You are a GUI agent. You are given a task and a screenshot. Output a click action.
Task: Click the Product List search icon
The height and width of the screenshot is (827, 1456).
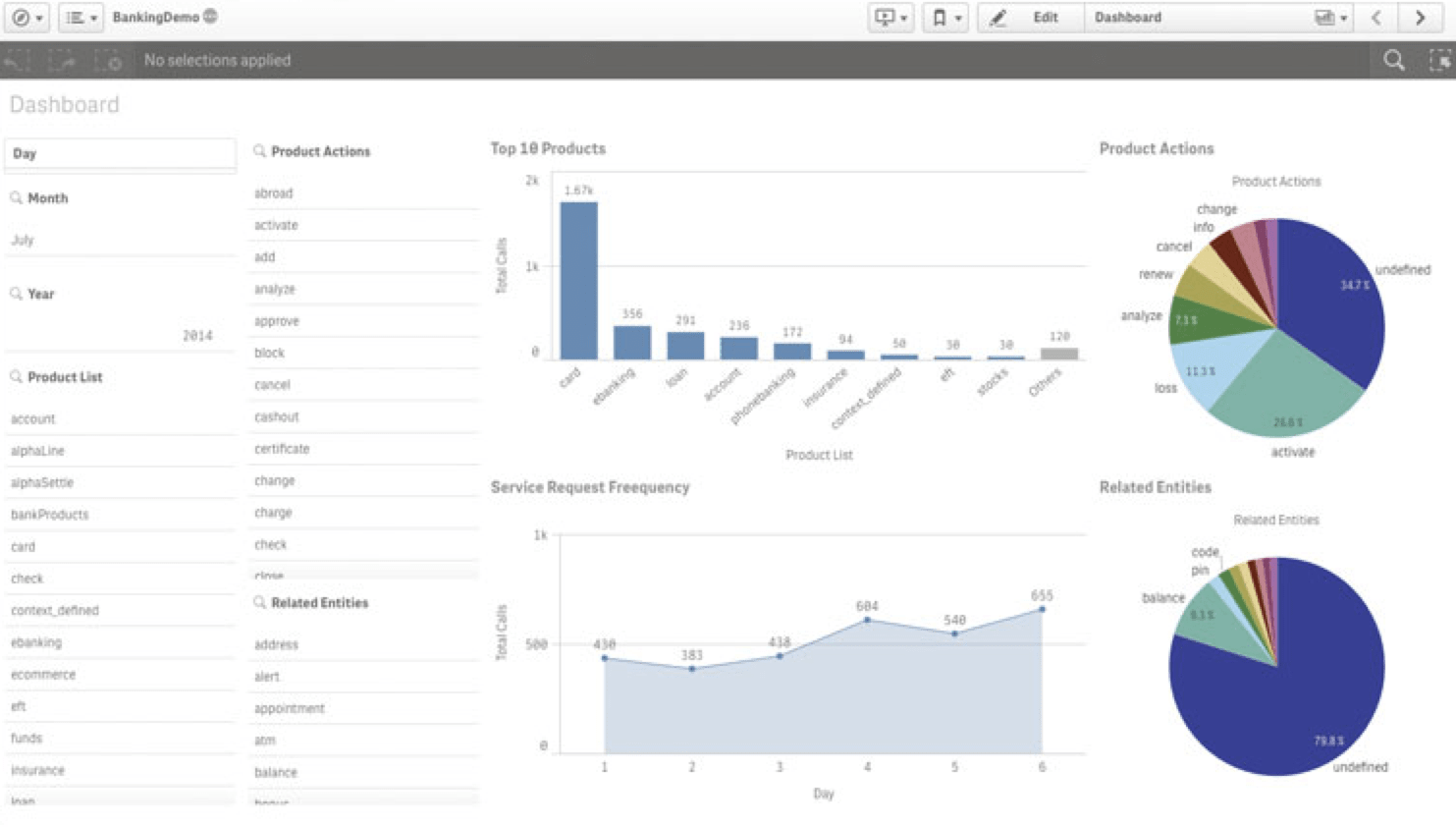click(16, 376)
